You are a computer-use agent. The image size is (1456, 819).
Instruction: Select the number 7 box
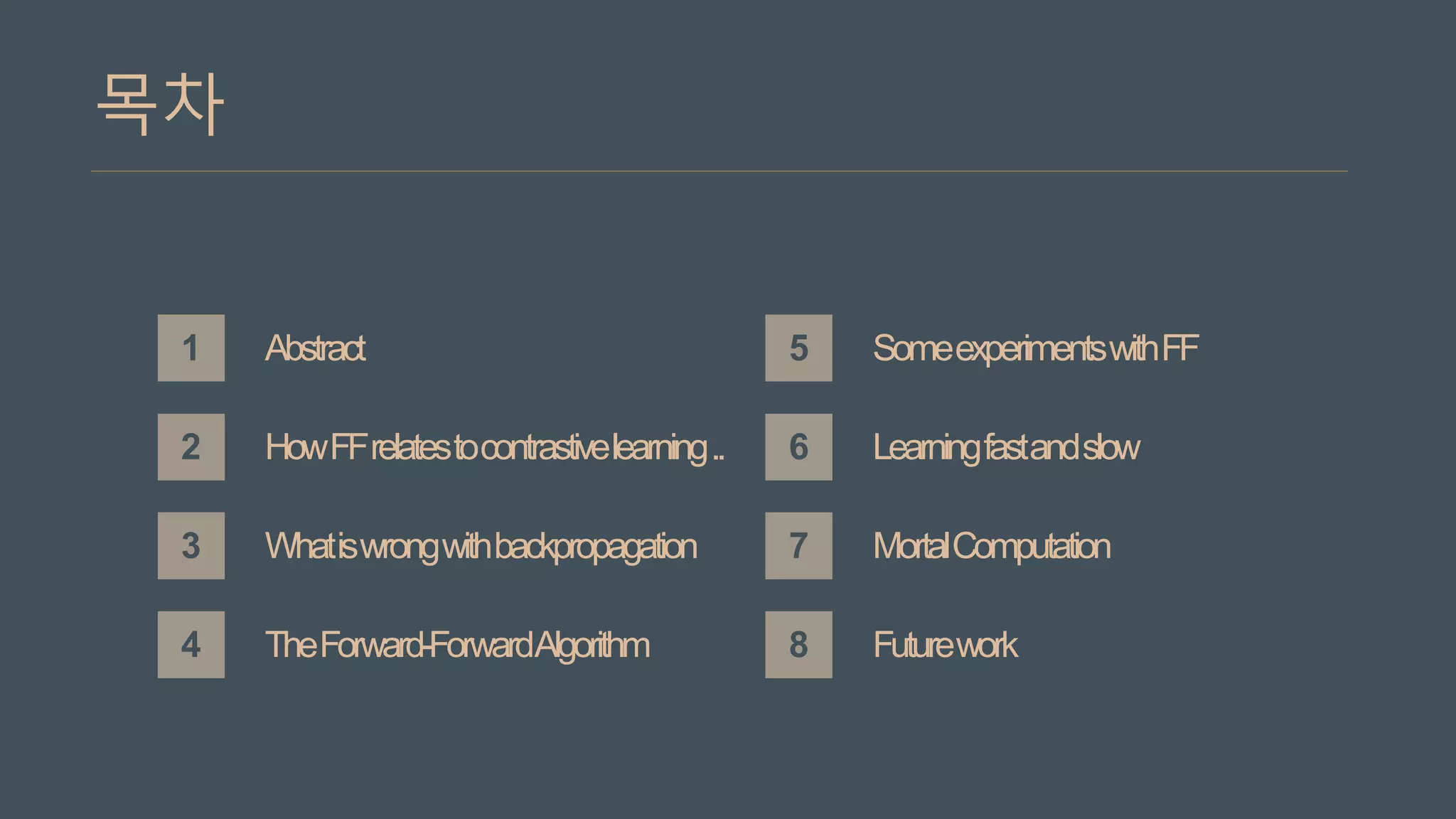798,545
